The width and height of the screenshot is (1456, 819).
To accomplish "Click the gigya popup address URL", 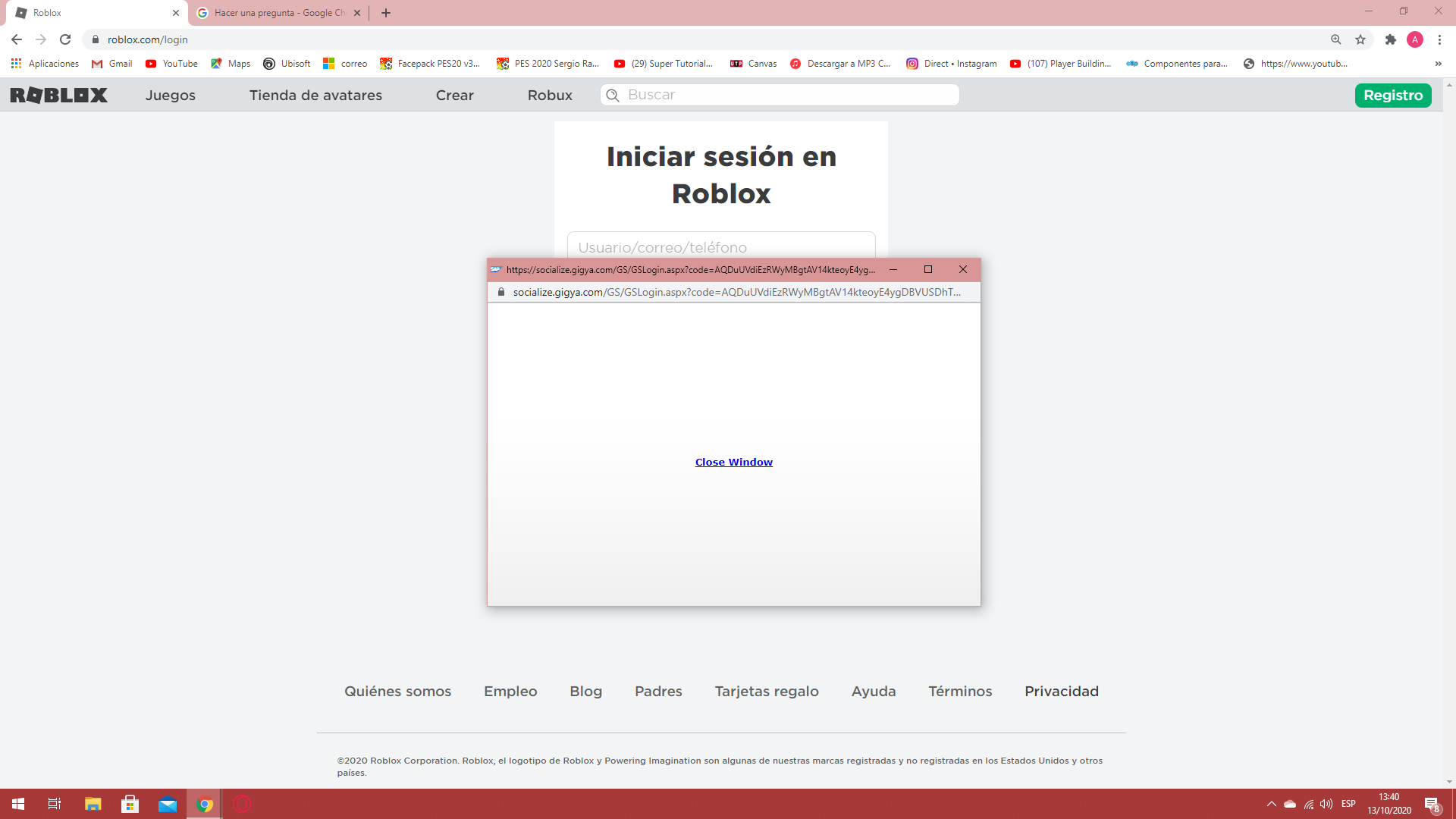I will tap(736, 292).
